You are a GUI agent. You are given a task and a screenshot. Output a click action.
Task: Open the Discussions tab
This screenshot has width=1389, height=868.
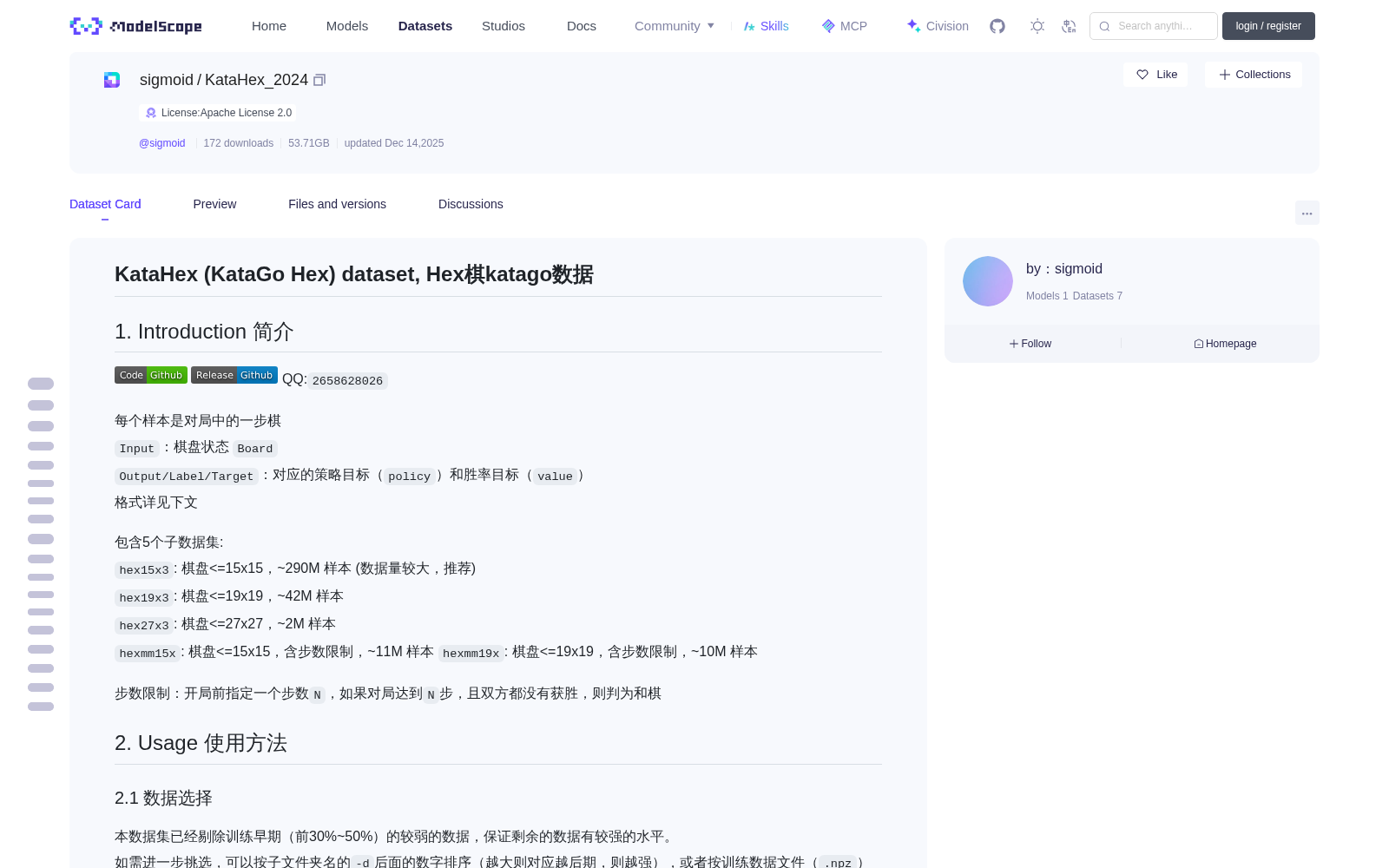471,204
